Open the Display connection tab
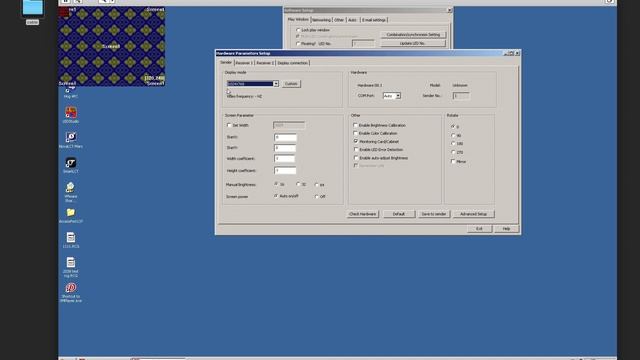640x360 pixels. tap(293, 63)
